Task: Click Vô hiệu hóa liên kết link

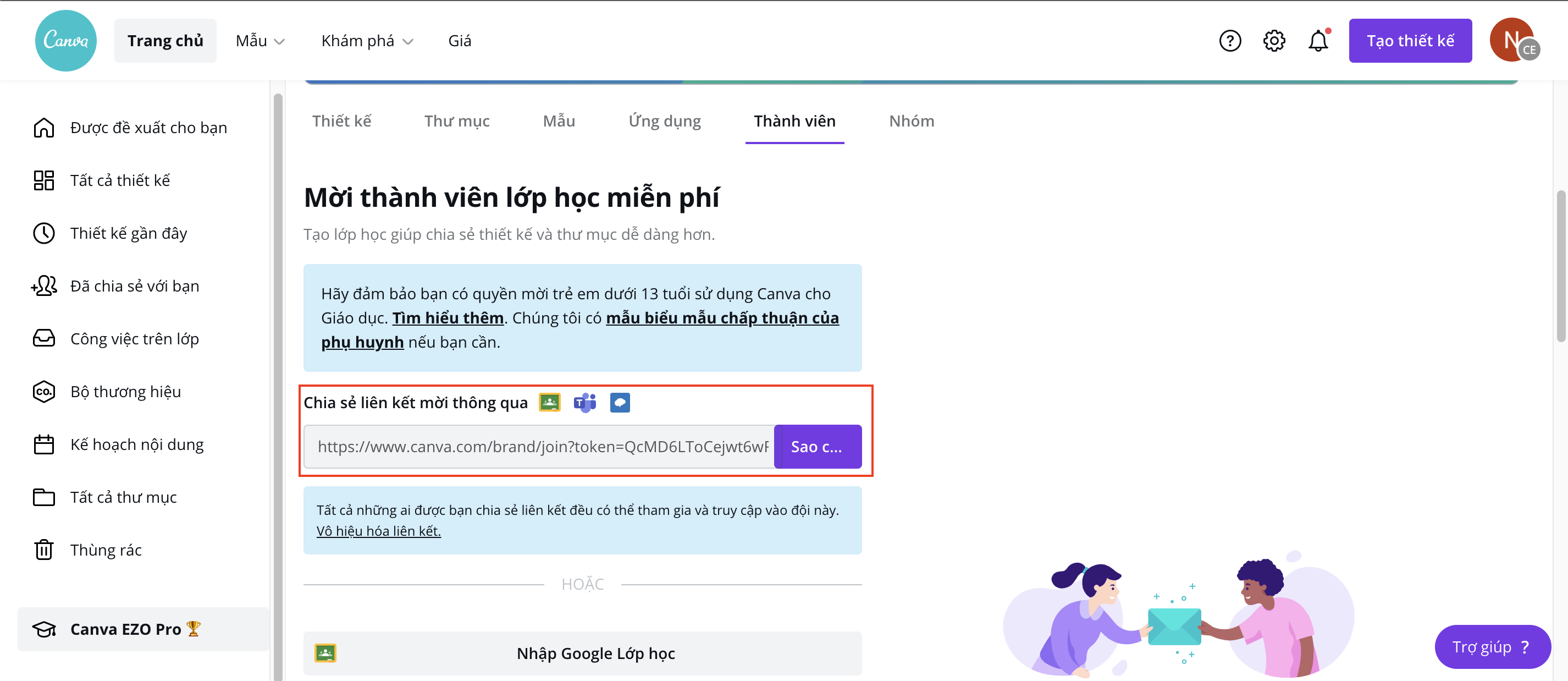Action: point(379,531)
